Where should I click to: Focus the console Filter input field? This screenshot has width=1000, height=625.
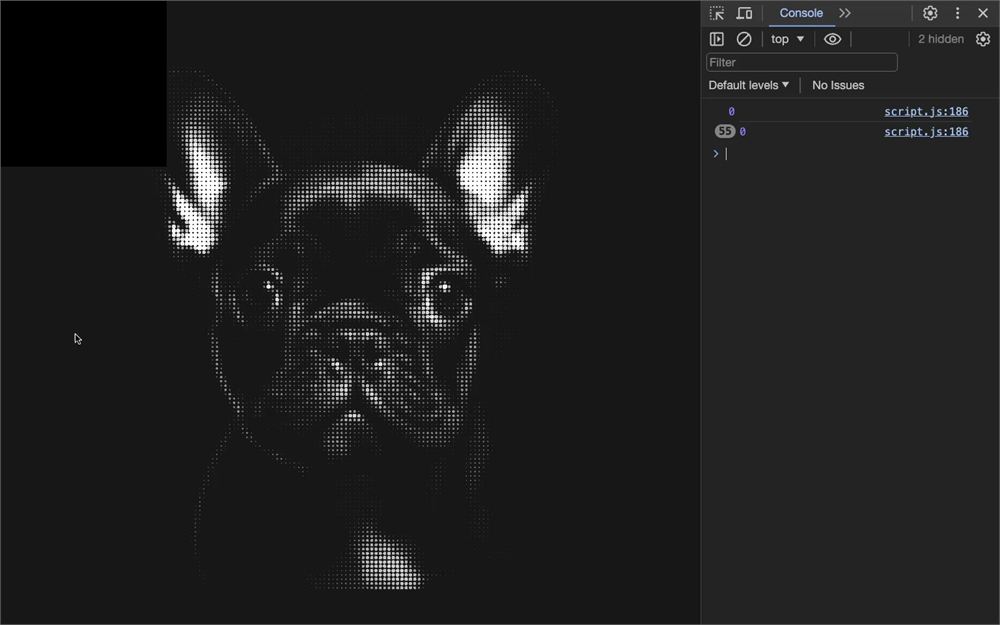[x=802, y=62]
